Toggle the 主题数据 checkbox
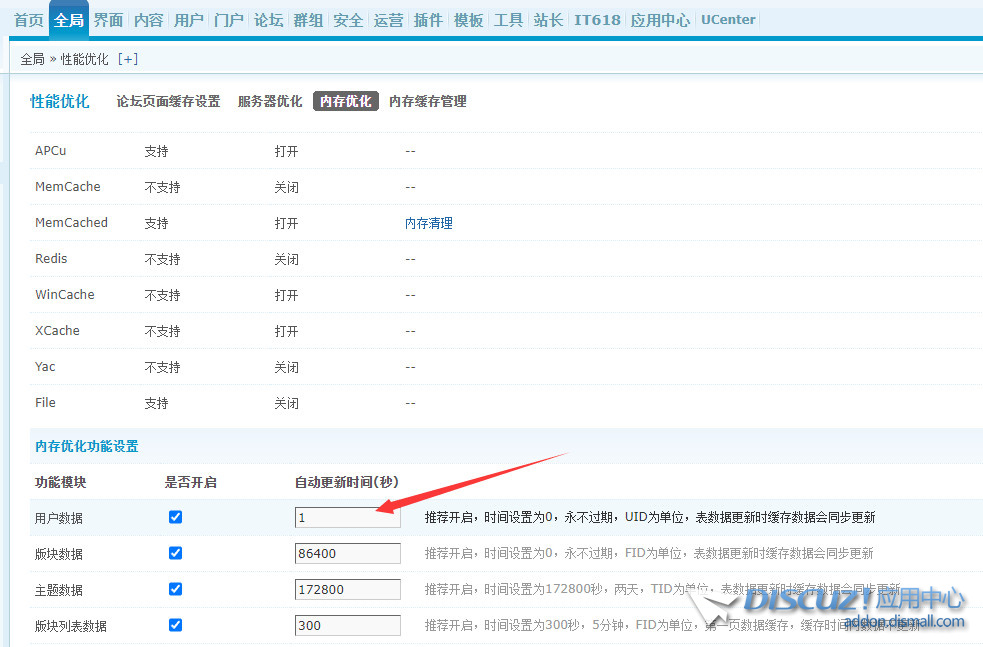983x647 pixels. tap(175, 589)
